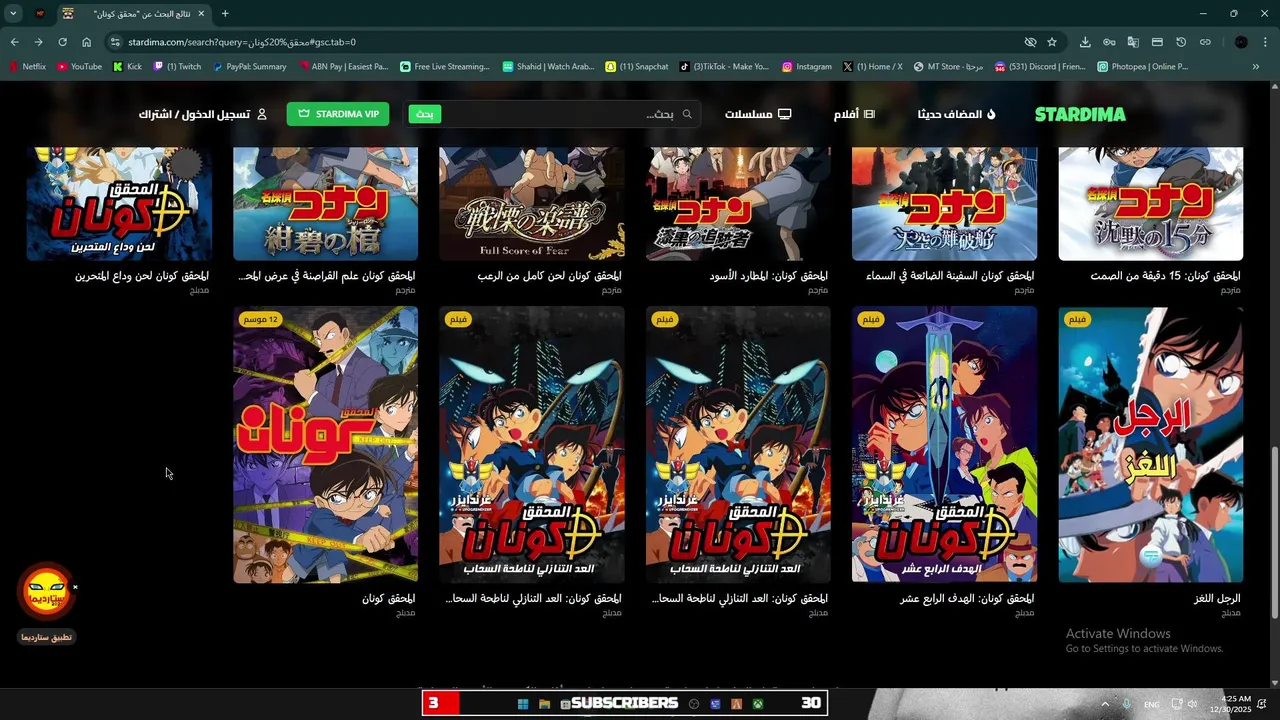Open the Windows Start button
Image resolution: width=1280 pixels, height=720 pixels.
point(522,704)
